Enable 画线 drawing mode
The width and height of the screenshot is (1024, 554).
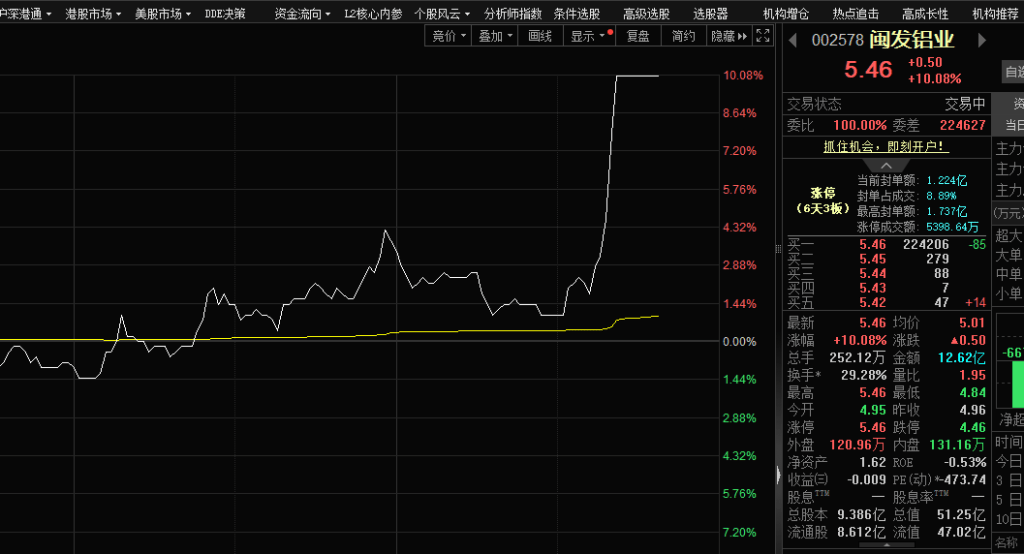540,36
